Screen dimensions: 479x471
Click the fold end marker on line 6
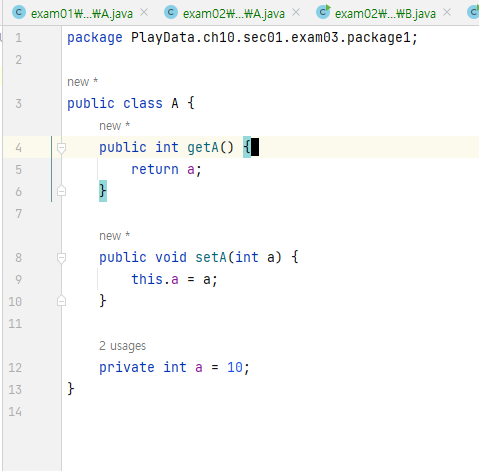pyautogui.click(x=61, y=191)
